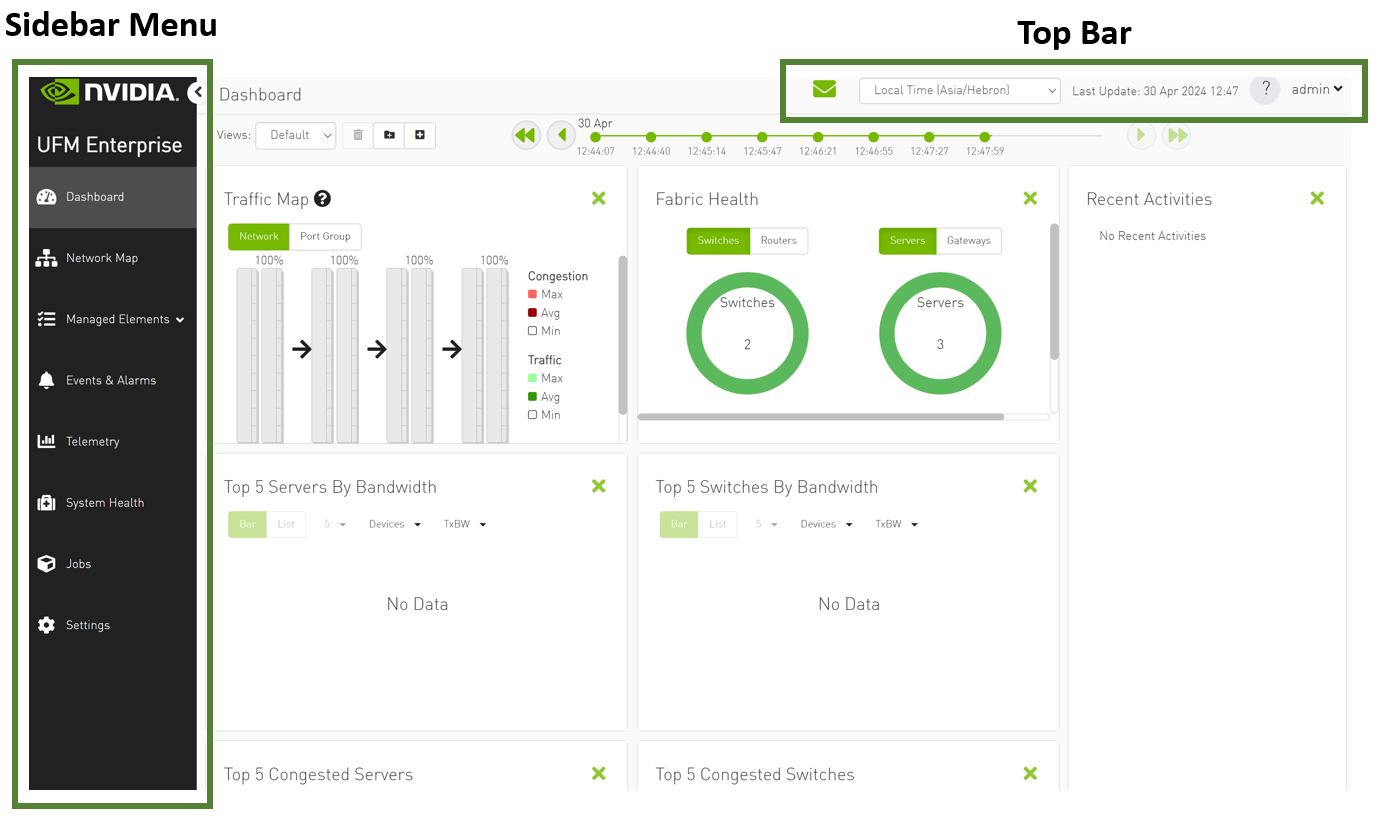The image size is (1391, 825).
Task: Select Port Group in Traffic Map
Action: point(325,237)
